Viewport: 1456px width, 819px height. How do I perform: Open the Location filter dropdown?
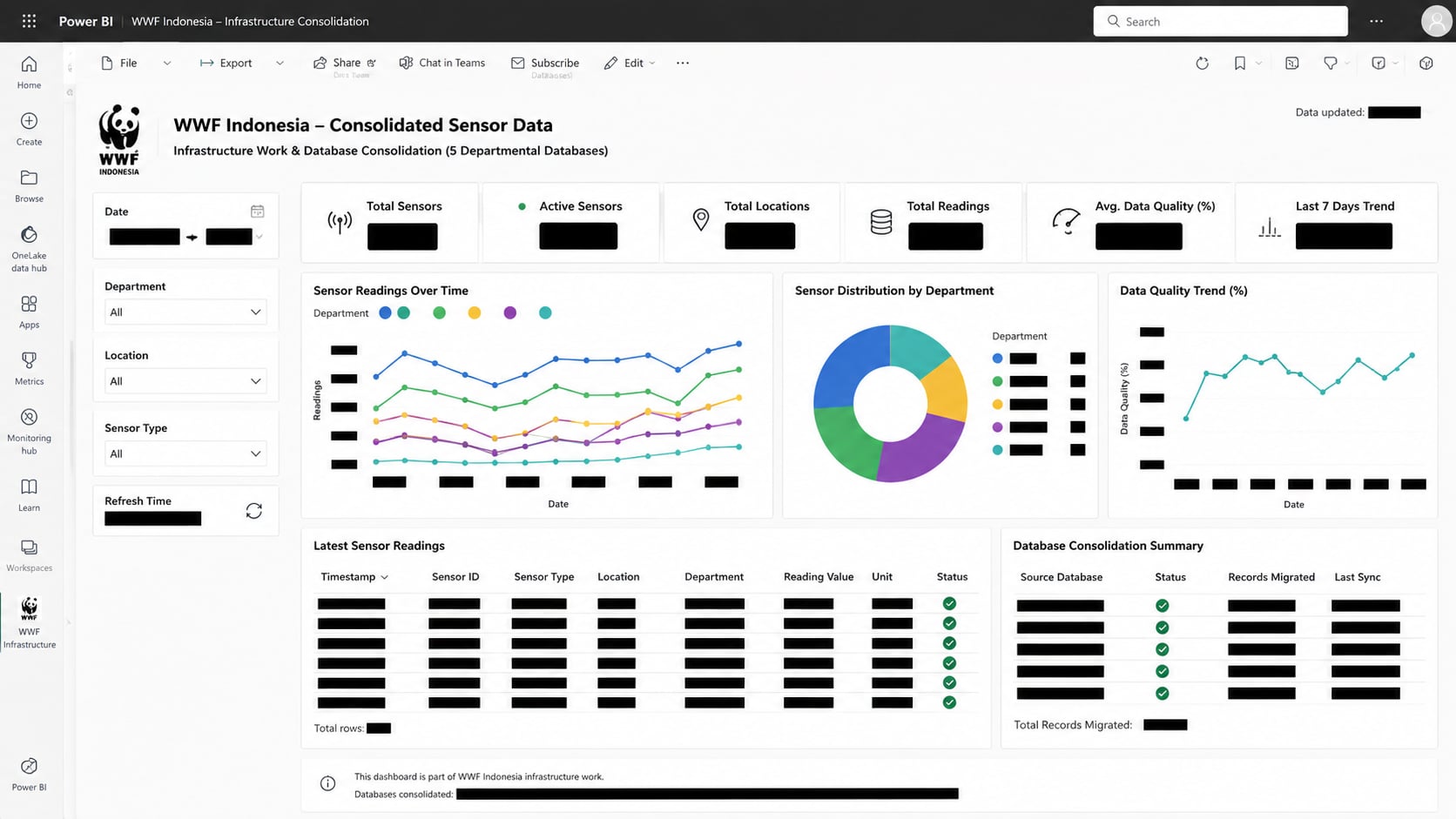coord(185,381)
